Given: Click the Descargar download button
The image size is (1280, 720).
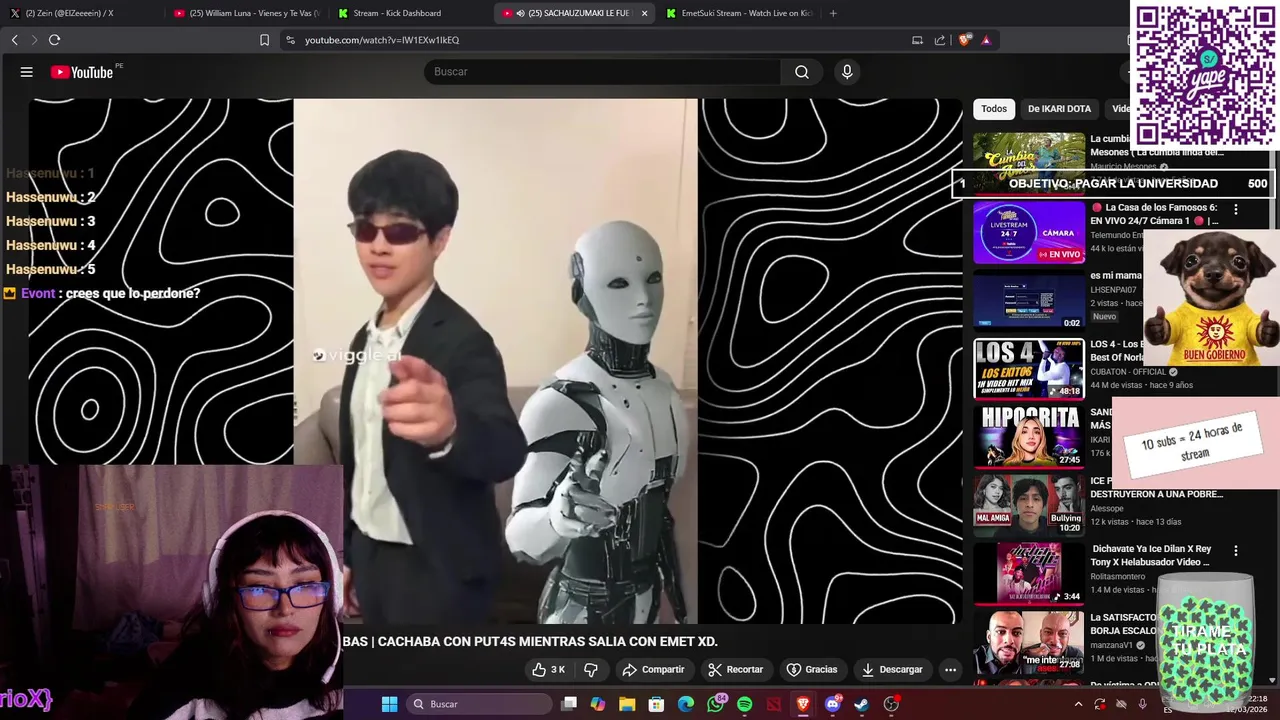Looking at the screenshot, I should (x=892, y=669).
